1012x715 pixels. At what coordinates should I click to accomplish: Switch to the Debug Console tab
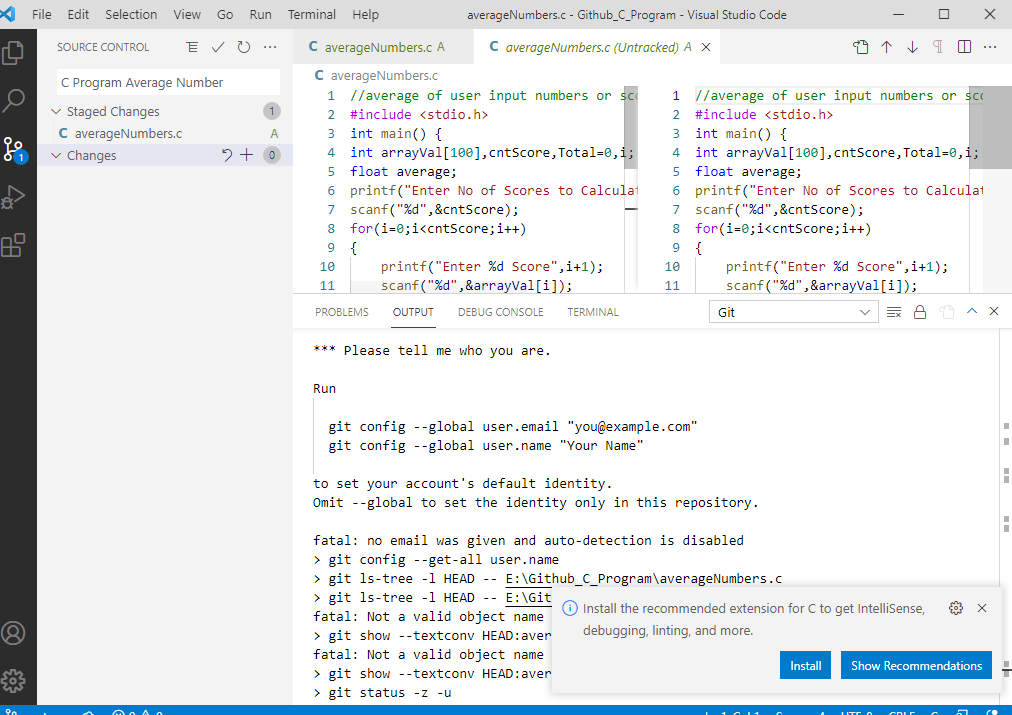tap(501, 312)
